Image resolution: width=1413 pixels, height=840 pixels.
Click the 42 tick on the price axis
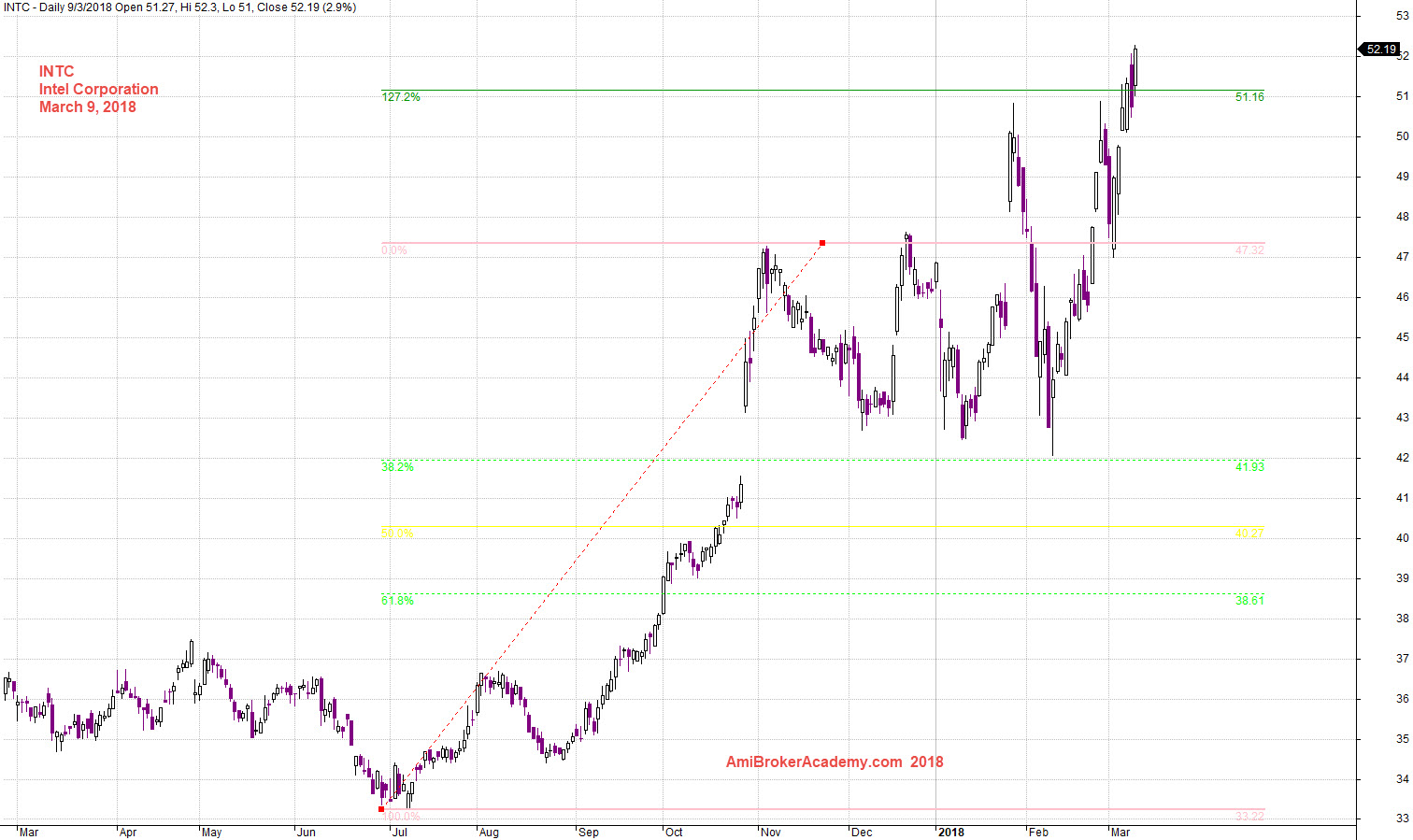click(x=1402, y=458)
